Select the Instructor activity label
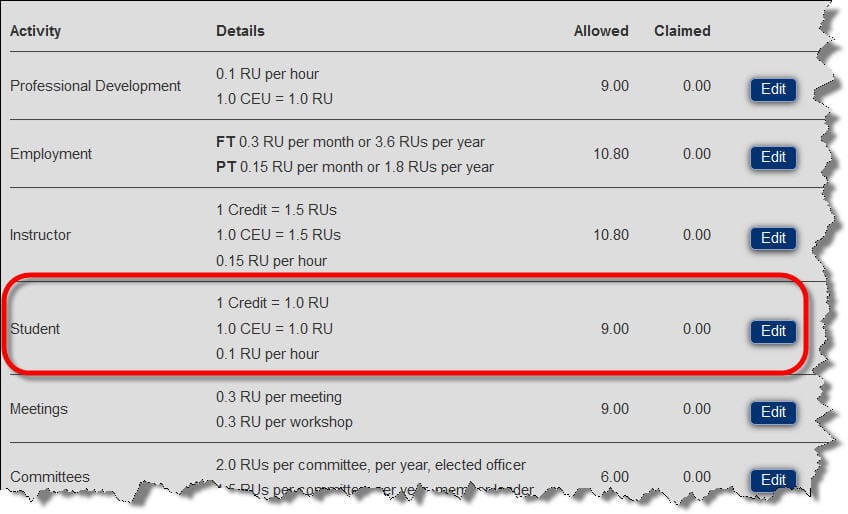The image size is (848, 514). (40, 235)
